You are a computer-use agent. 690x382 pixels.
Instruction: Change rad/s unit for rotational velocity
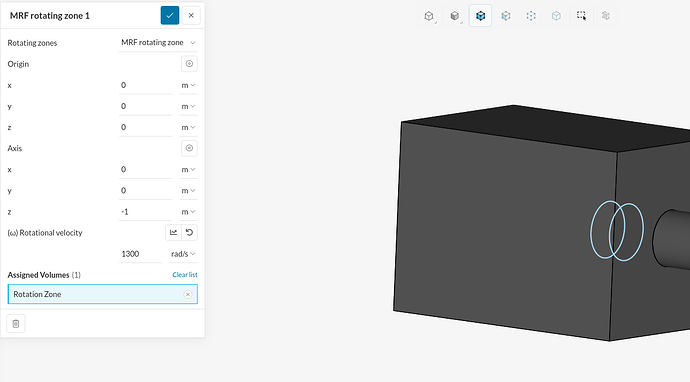click(x=183, y=254)
